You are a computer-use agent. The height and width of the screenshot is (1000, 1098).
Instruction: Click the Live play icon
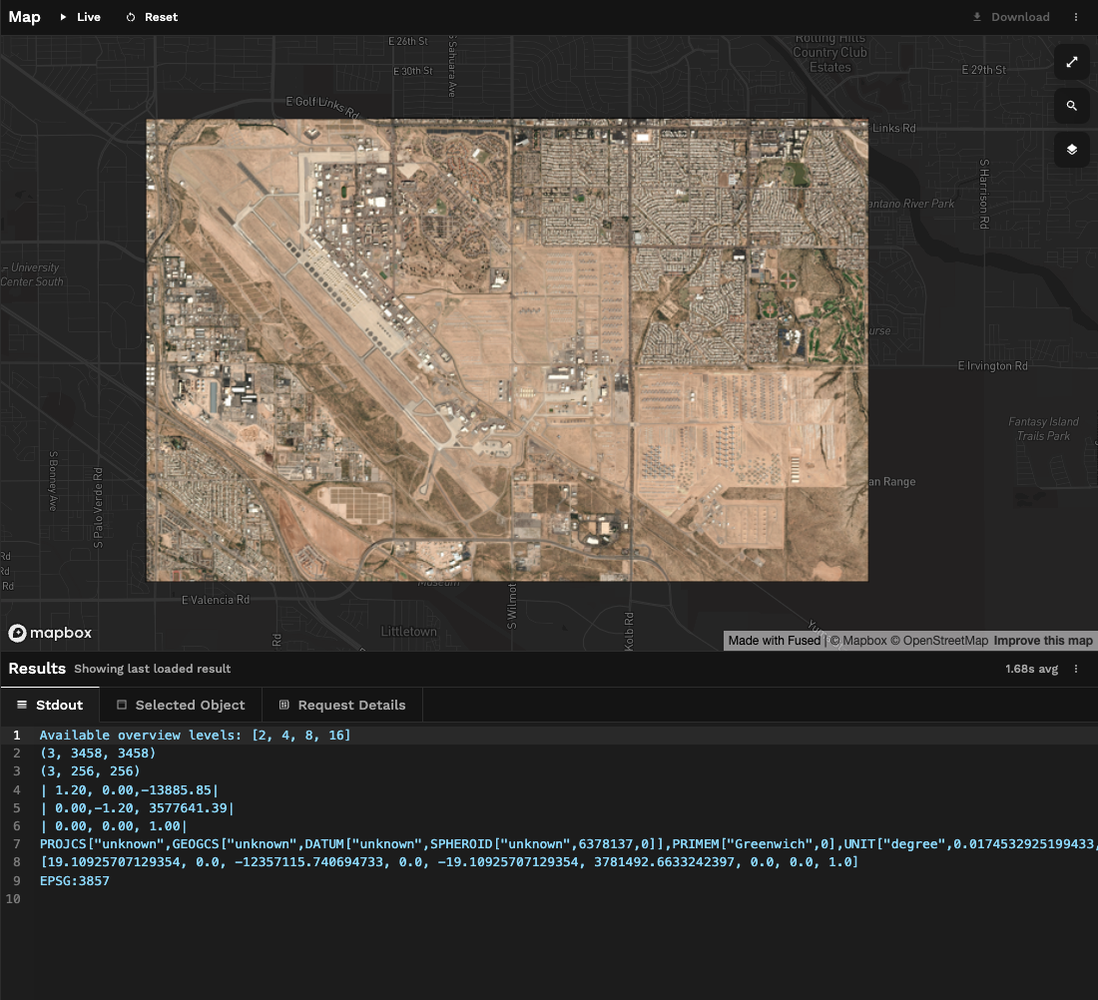[x=64, y=17]
